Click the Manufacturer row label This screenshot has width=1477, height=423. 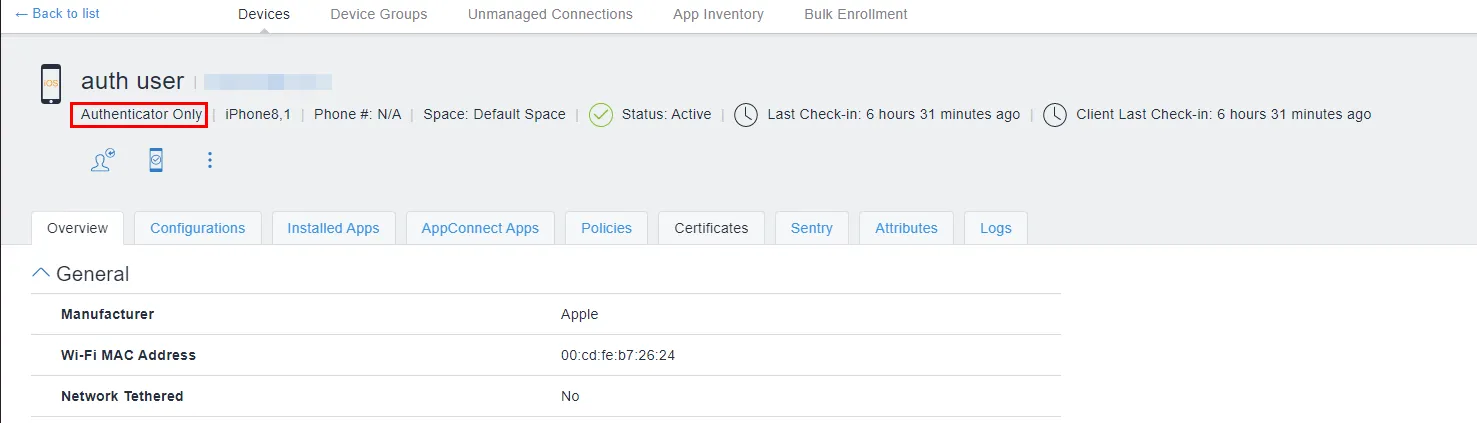(x=107, y=314)
